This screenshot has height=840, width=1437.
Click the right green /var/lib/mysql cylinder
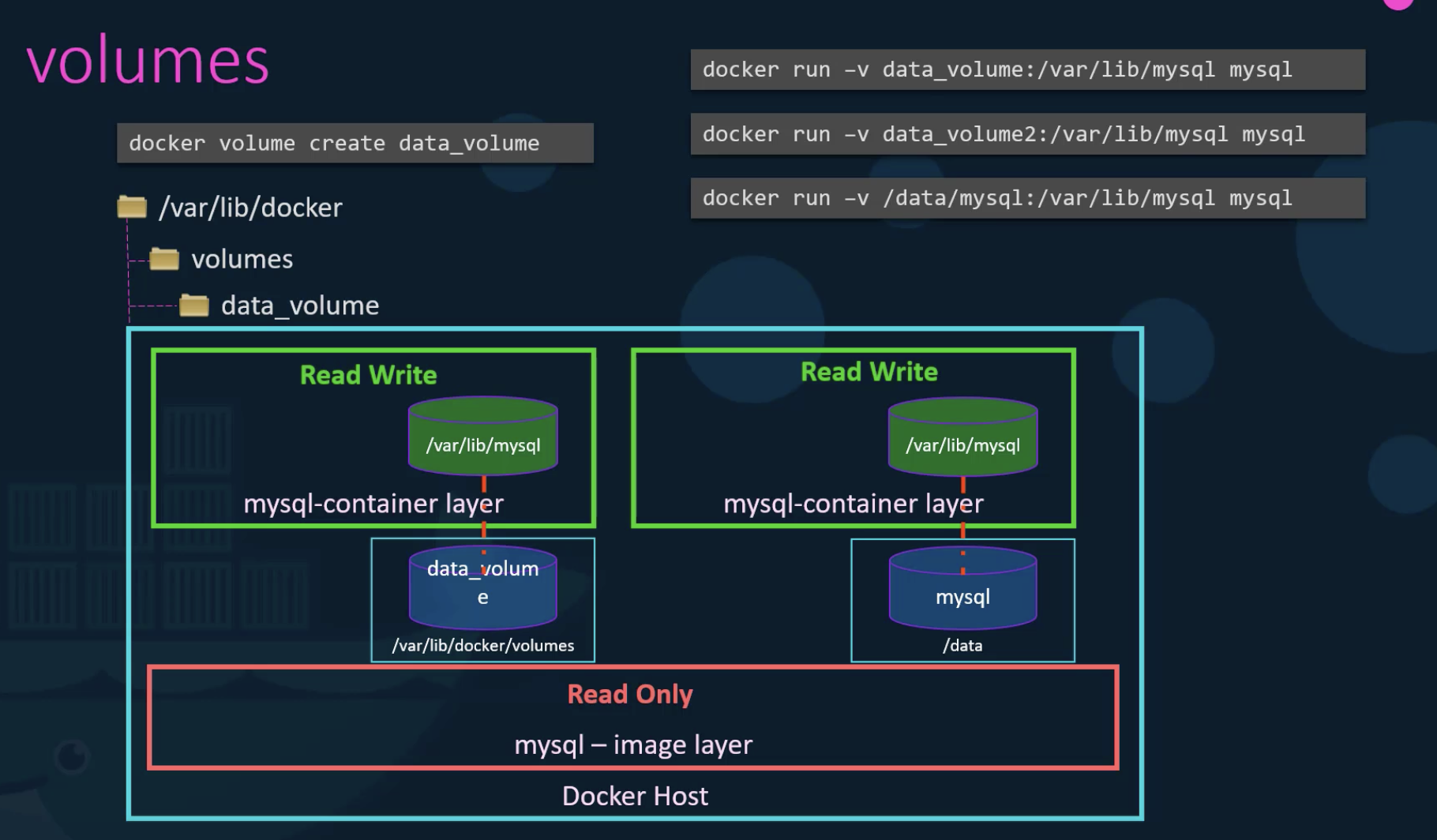[x=963, y=437]
